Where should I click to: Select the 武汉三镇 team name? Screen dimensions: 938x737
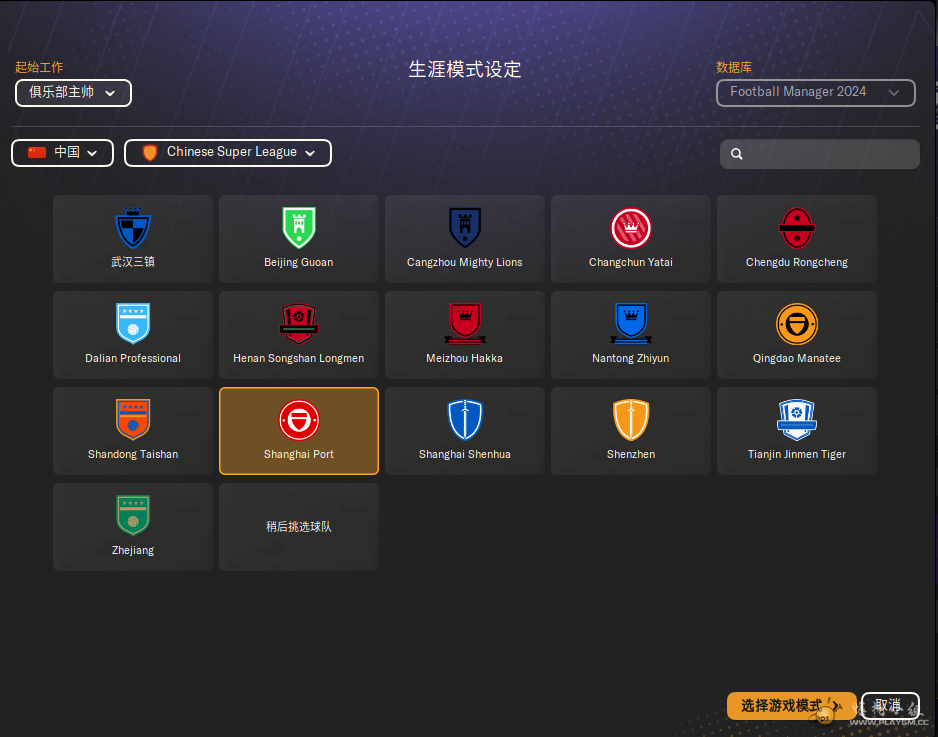(x=133, y=262)
